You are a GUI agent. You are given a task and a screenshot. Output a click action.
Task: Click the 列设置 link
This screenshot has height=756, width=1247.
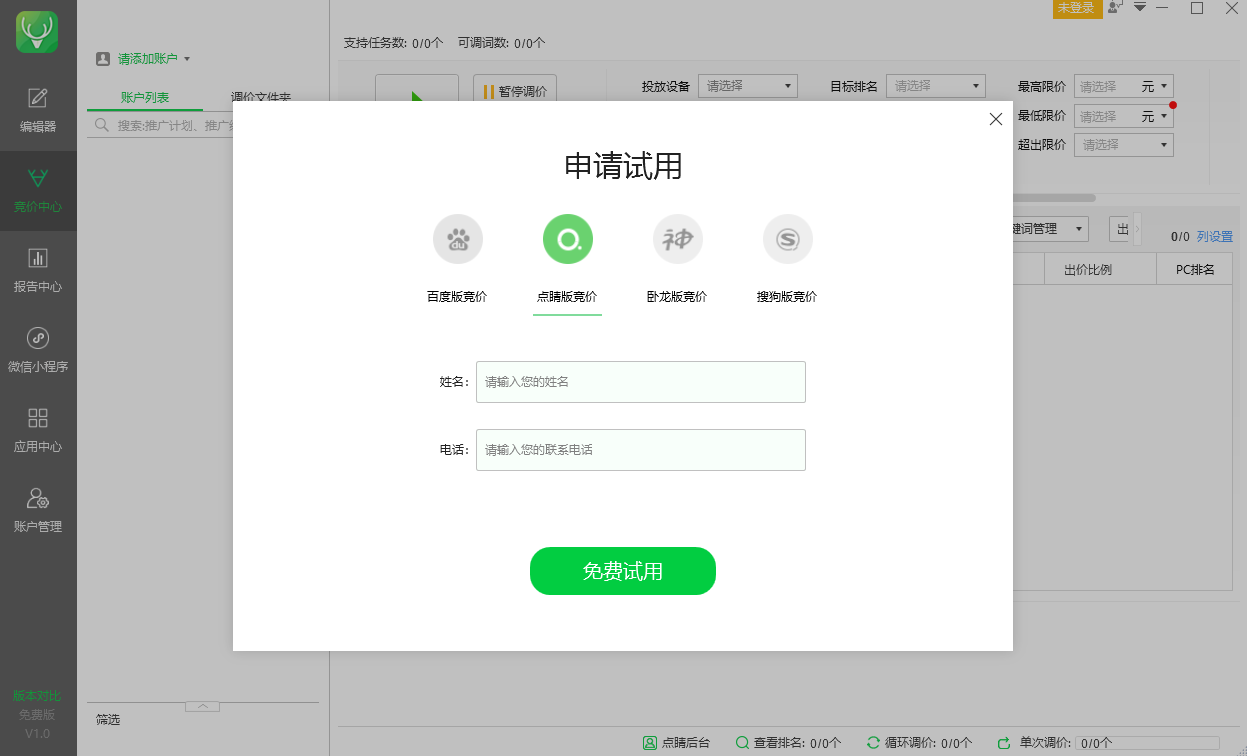click(x=1215, y=237)
